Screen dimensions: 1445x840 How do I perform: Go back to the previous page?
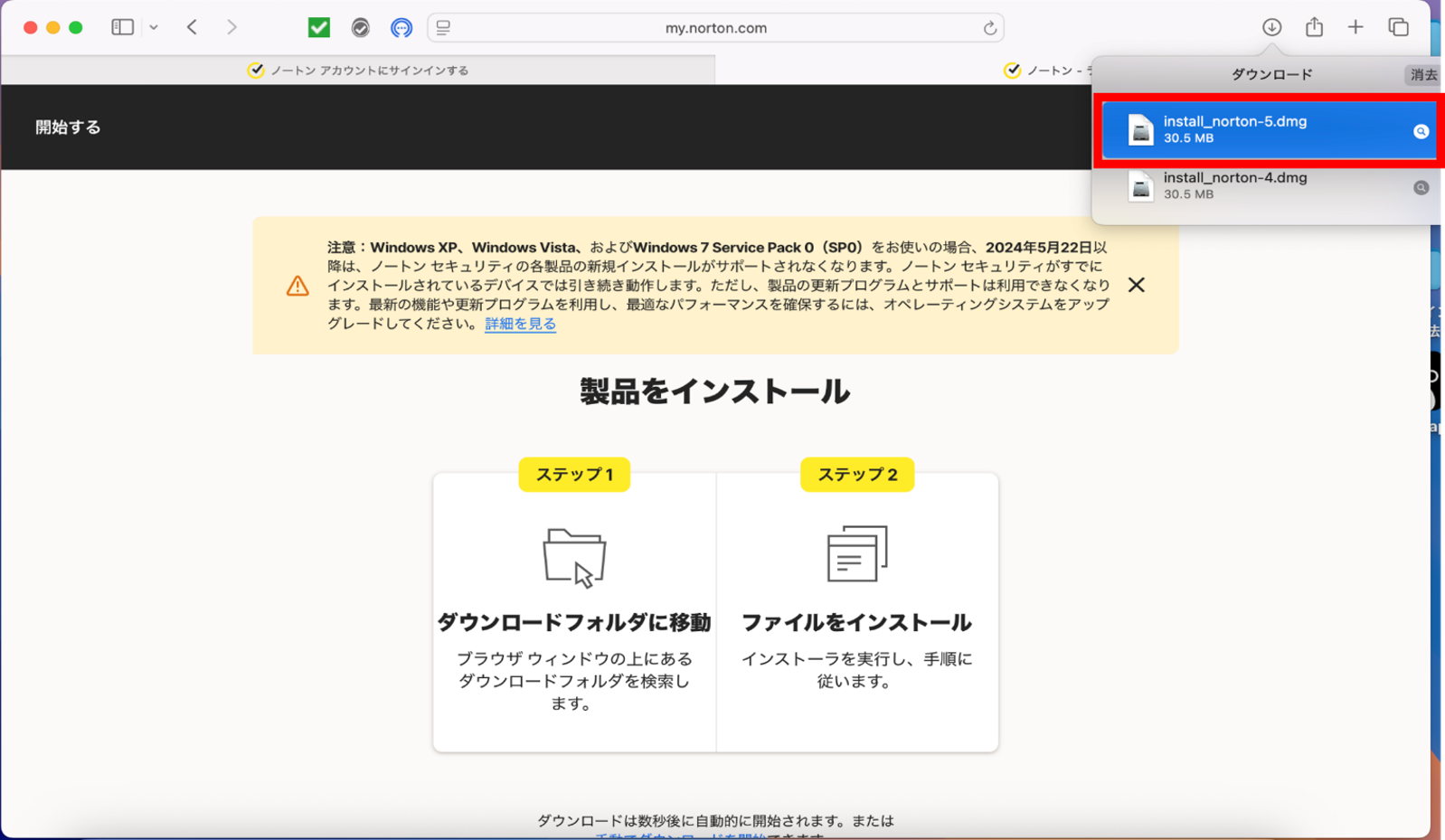192,27
